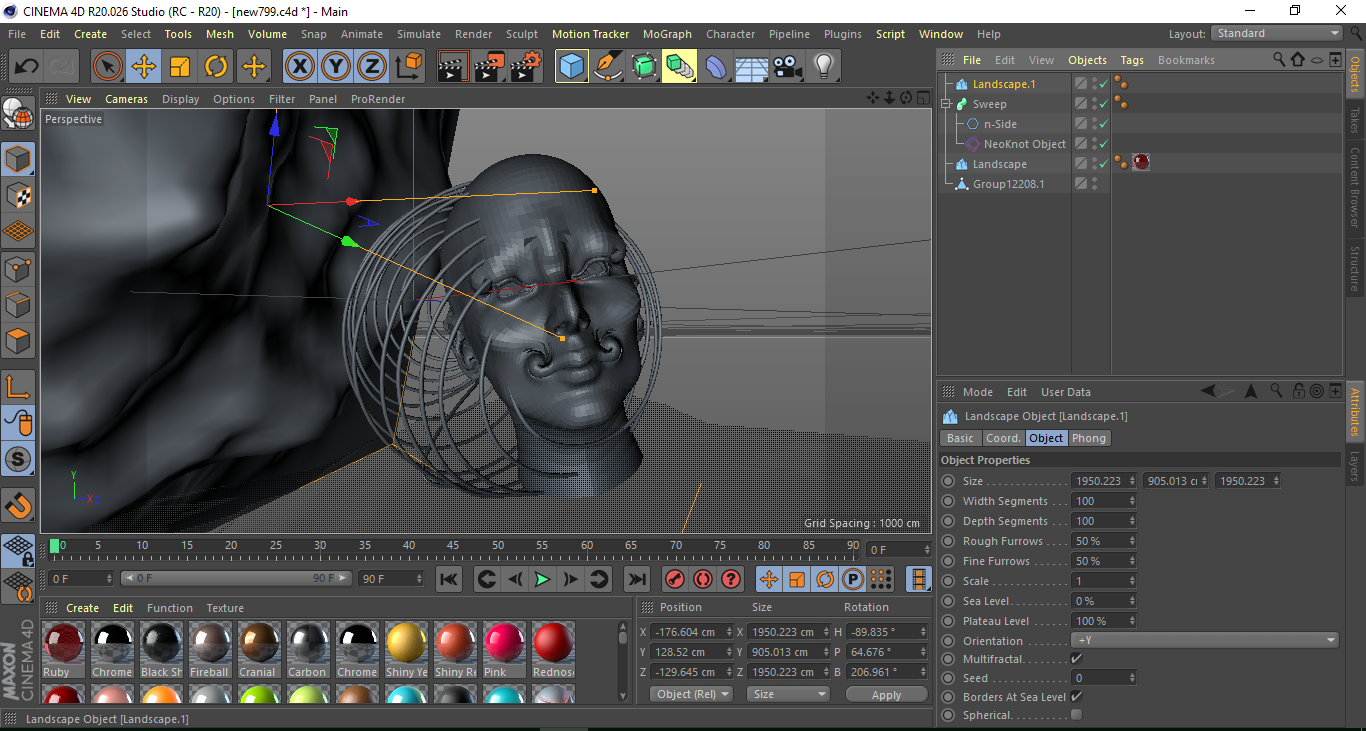Open the Layout Standard dropdown
This screenshot has width=1366, height=731.
click(1277, 33)
